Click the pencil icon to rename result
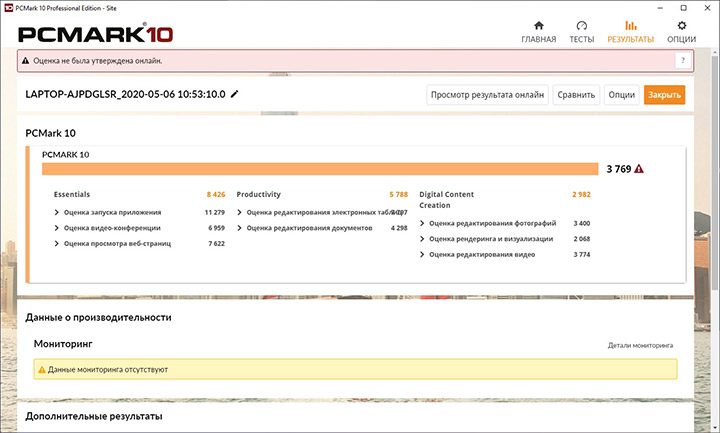720x433 pixels. tap(235, 94)
